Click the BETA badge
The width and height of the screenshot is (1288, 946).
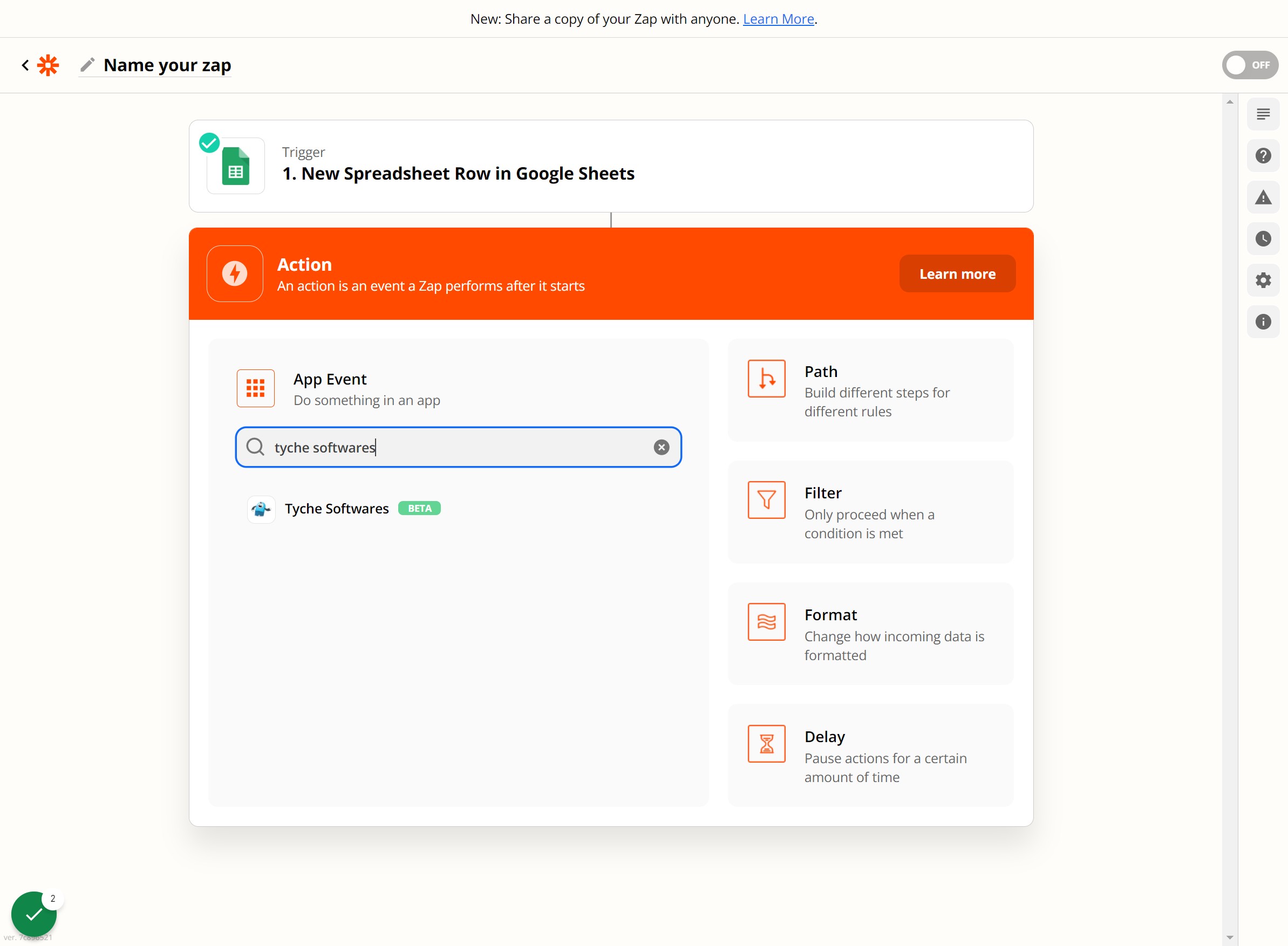(419, 509)
